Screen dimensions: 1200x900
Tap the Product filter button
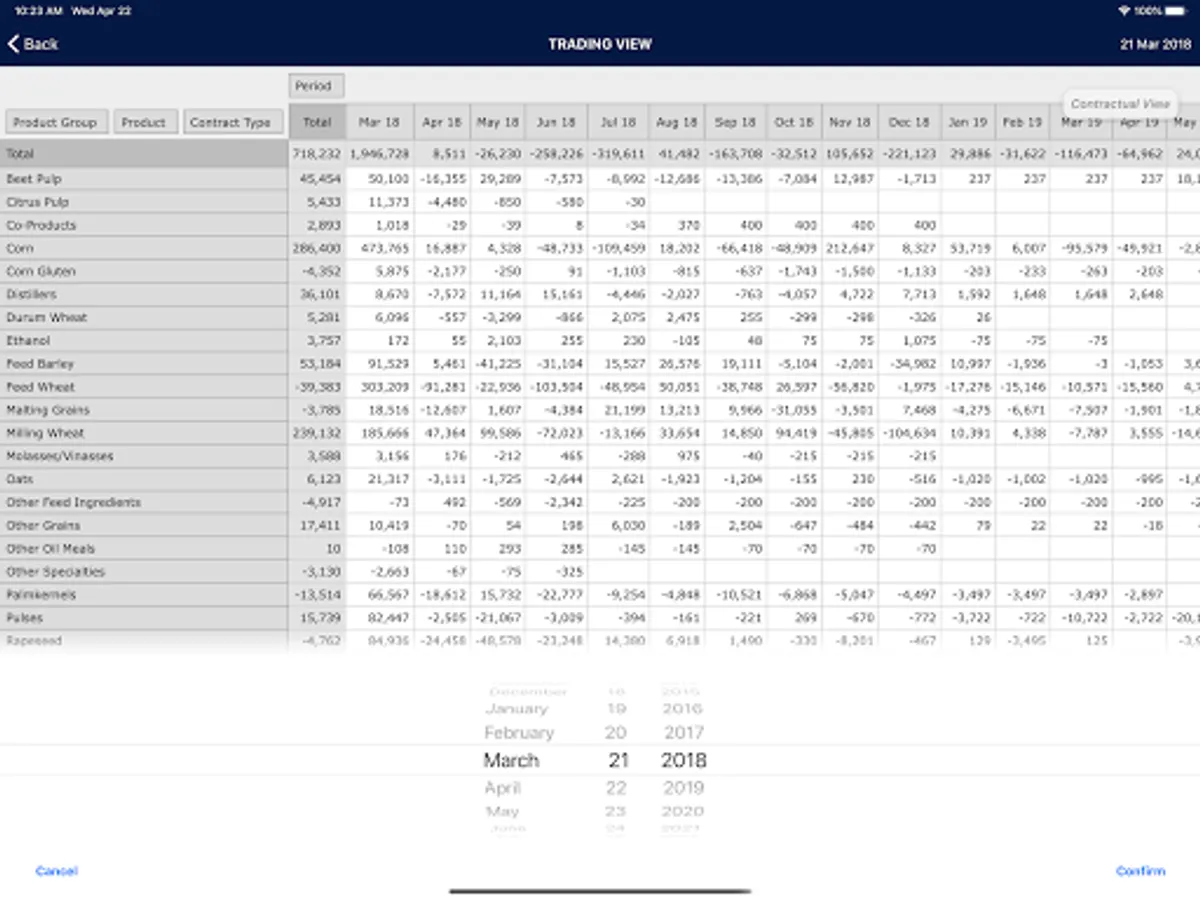pos(145,122)
